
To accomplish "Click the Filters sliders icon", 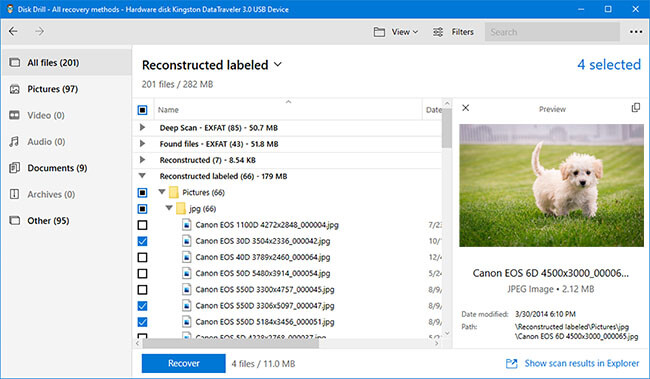I will click(438, 32).
